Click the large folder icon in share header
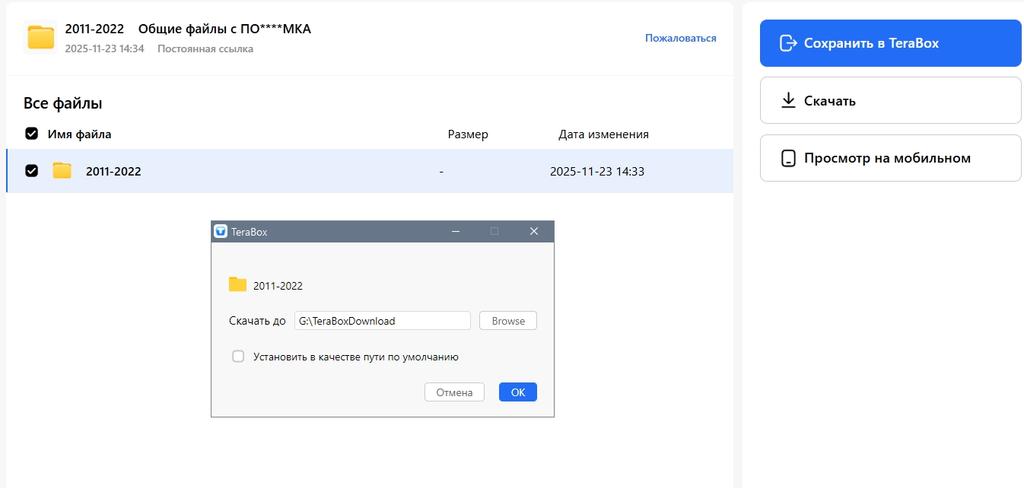 [x=41, y=37]
